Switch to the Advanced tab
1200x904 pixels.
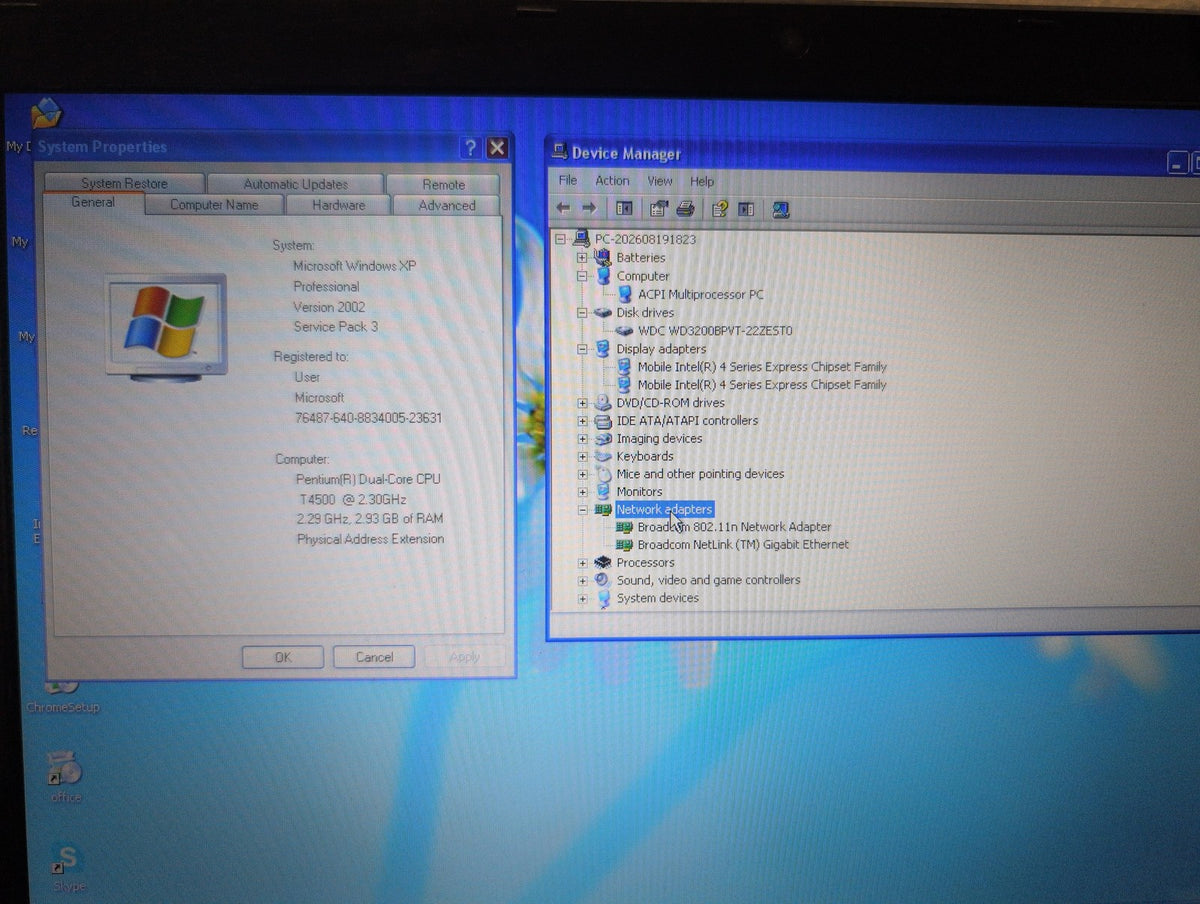point(447,205)
